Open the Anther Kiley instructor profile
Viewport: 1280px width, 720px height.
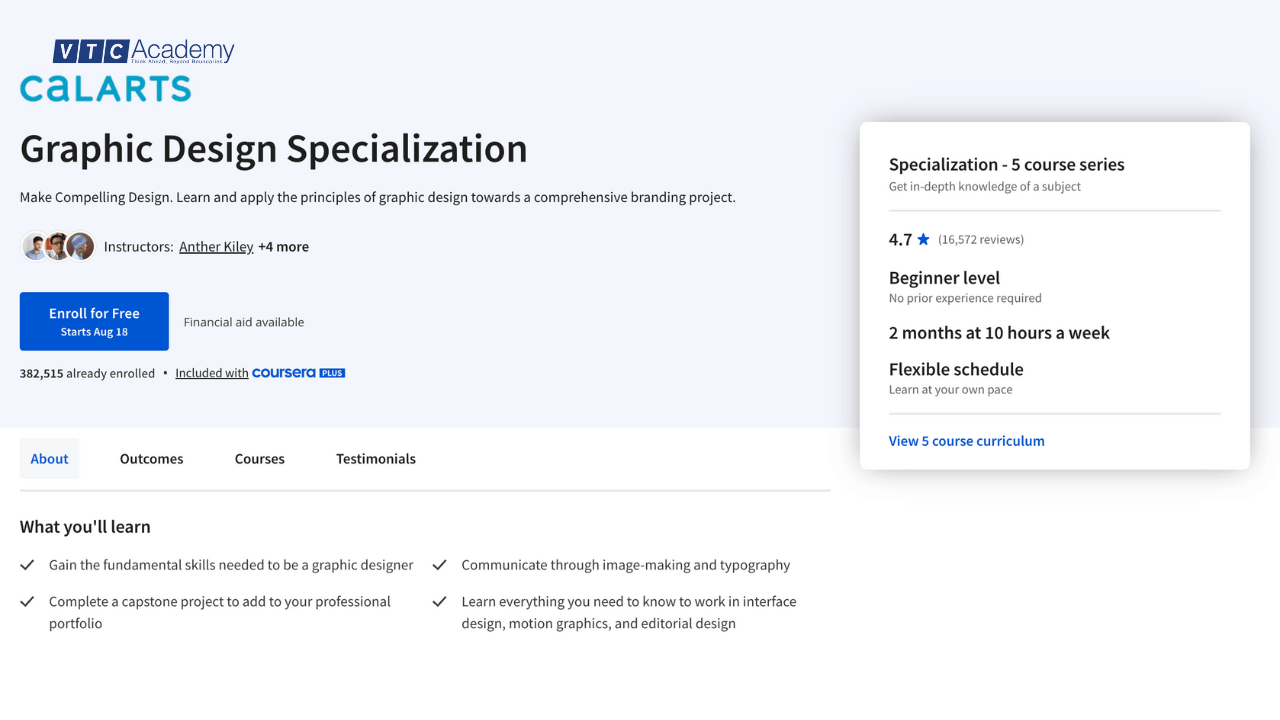(216, 246)
